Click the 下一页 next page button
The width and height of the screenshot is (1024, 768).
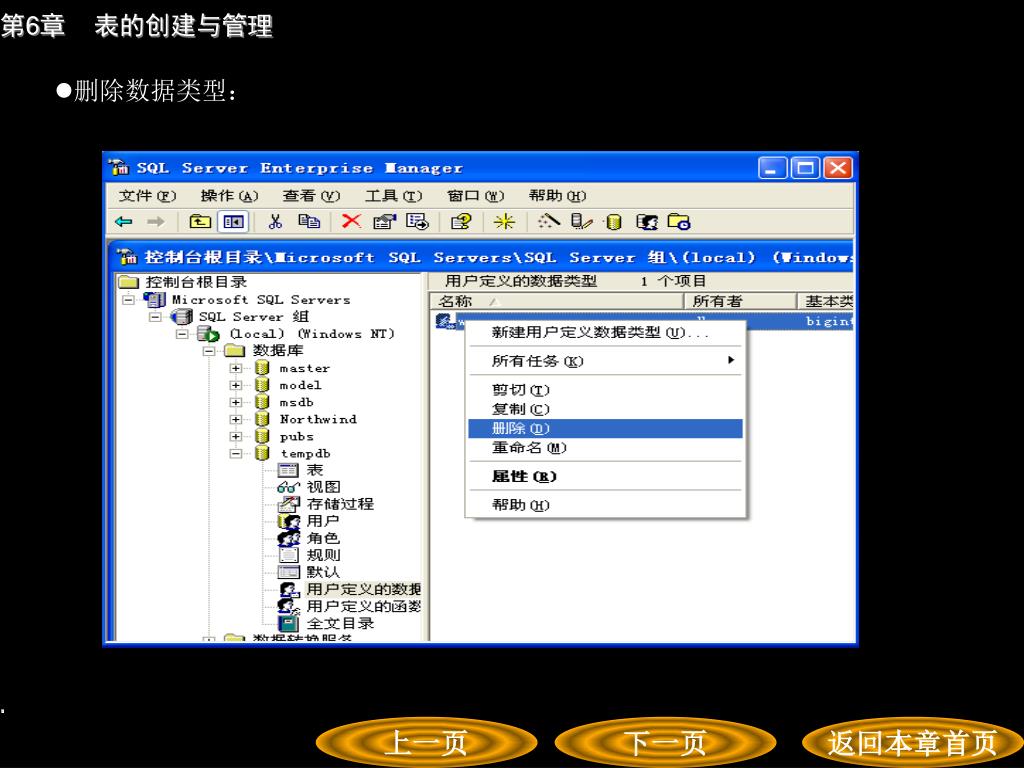(665, 743)
